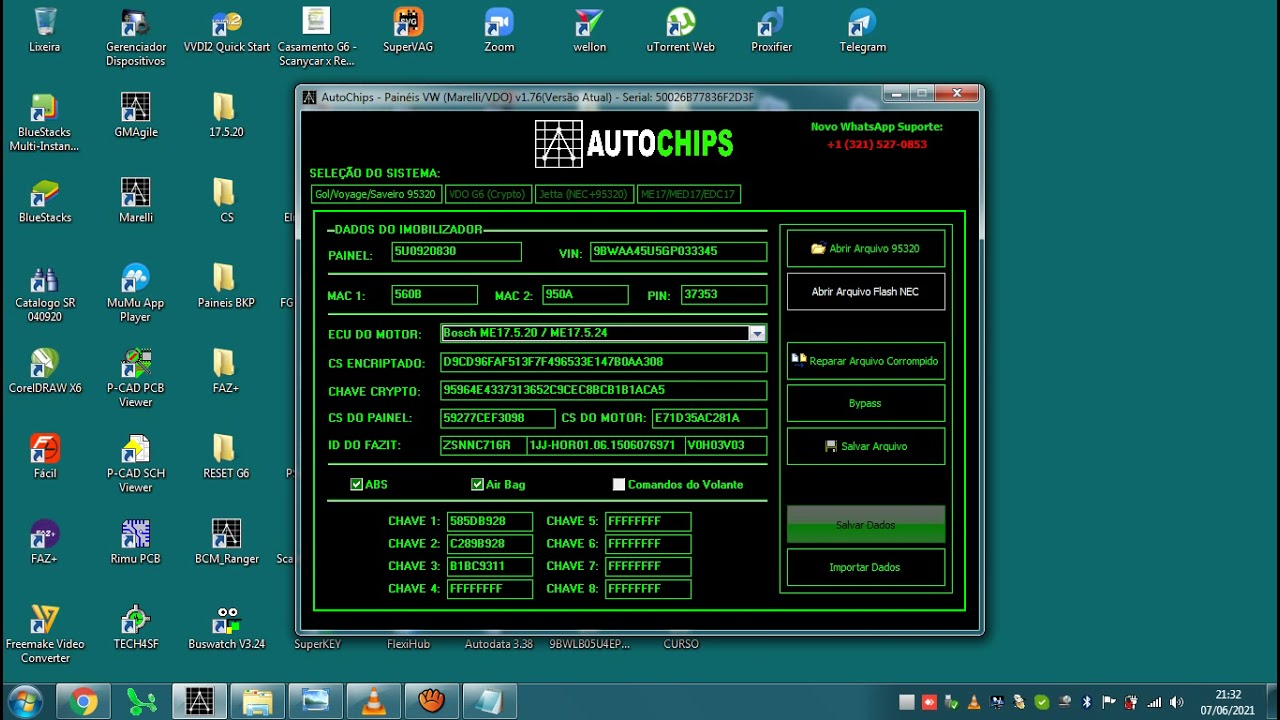Open the taskbar clock showing 21:32
The height and width of the screenshot is (720, 1280).
tap(1228, 702)
